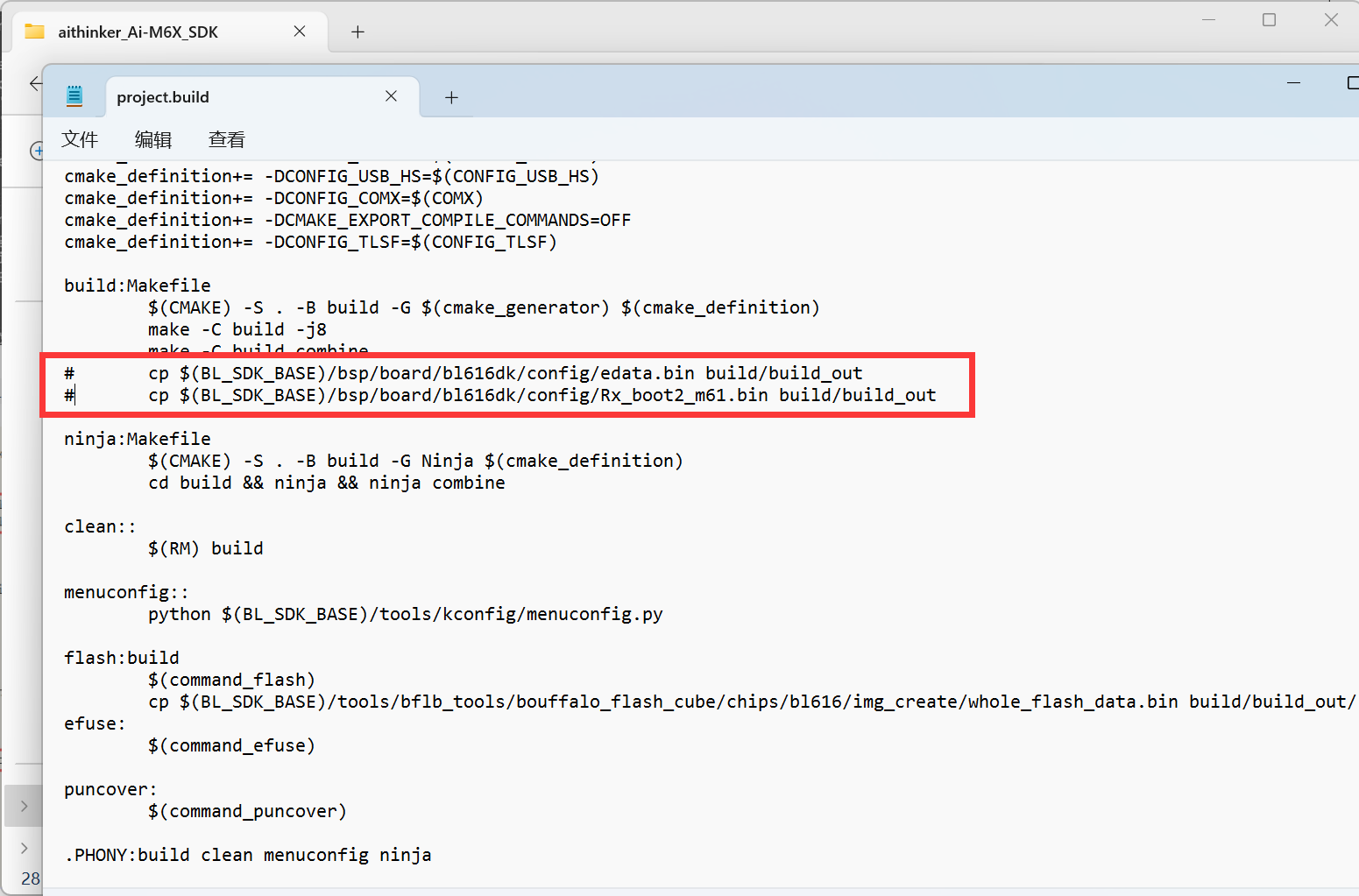This screenshot has height=896, width=1359.
Task: Click the make -C build -j8 line
Action: tap(237, 329)
